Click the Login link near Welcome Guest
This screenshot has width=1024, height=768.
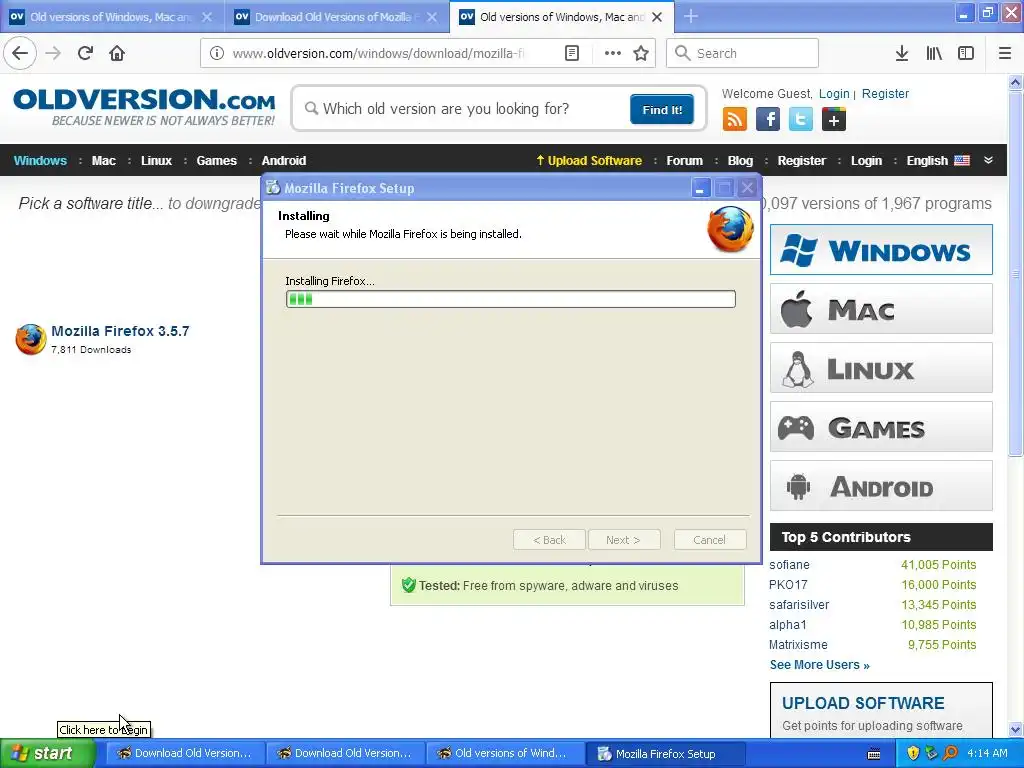click(x=834, y=93)
